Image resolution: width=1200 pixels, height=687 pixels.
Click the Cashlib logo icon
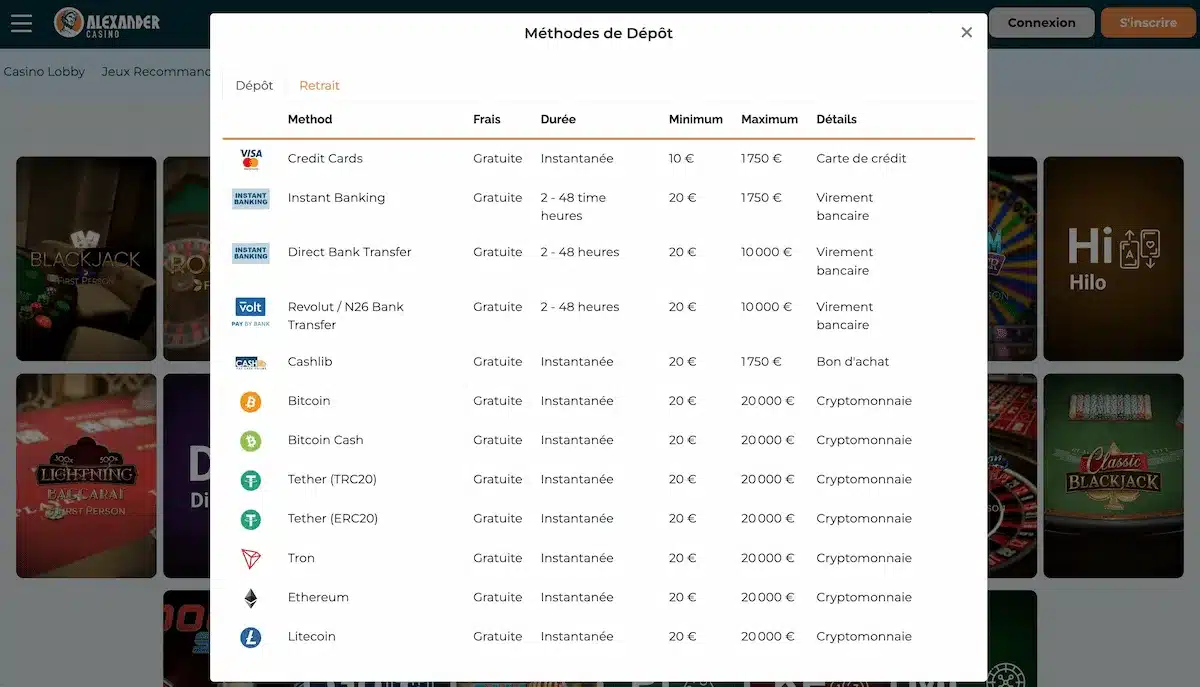[250, 363]
